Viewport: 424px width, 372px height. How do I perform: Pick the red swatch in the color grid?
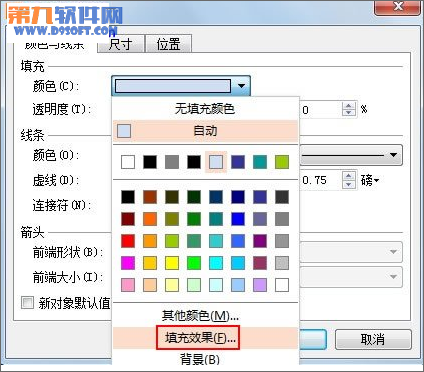(x=128, y=241)
